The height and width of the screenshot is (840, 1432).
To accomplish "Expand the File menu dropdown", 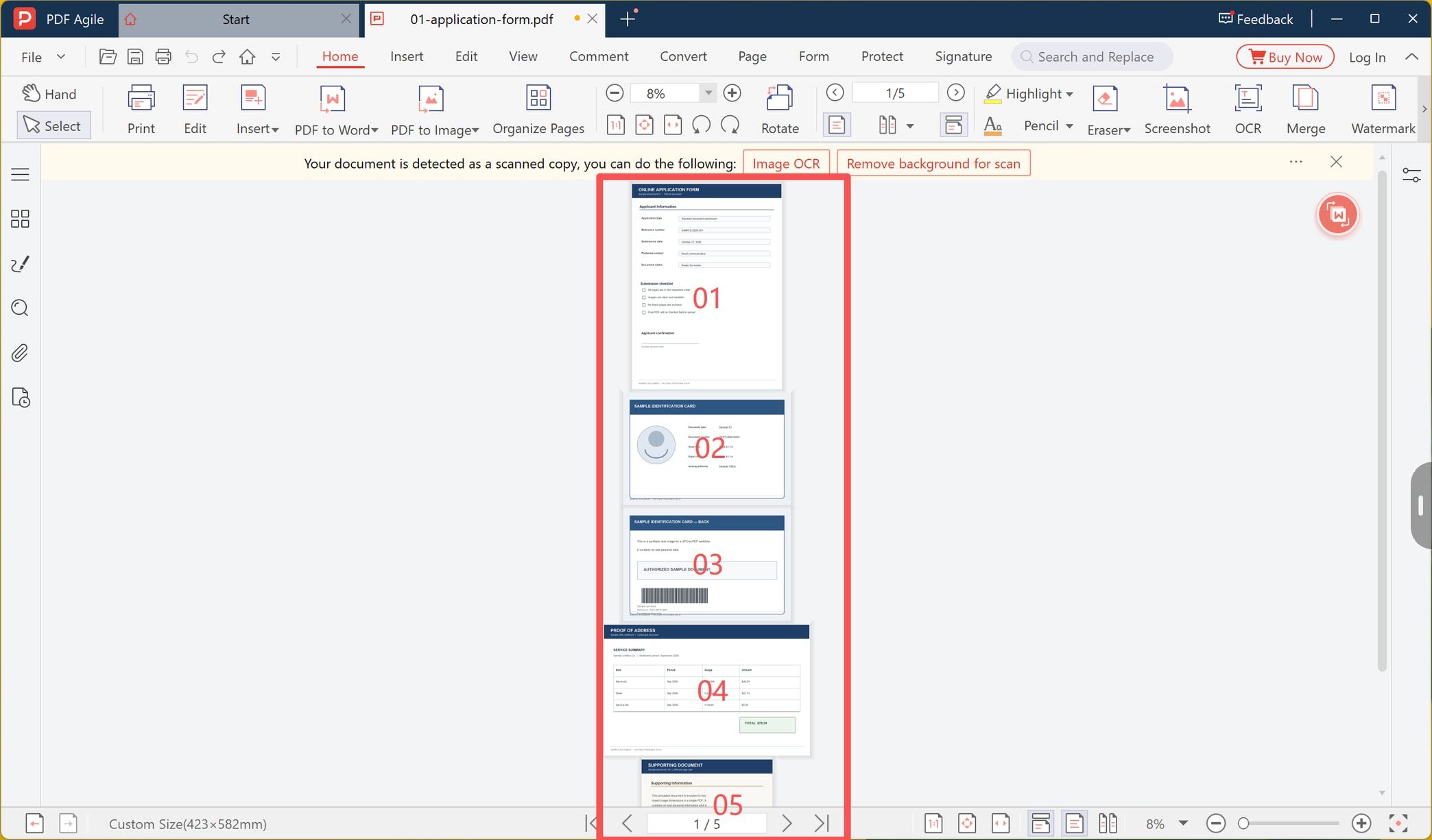I will coord(61,57).
